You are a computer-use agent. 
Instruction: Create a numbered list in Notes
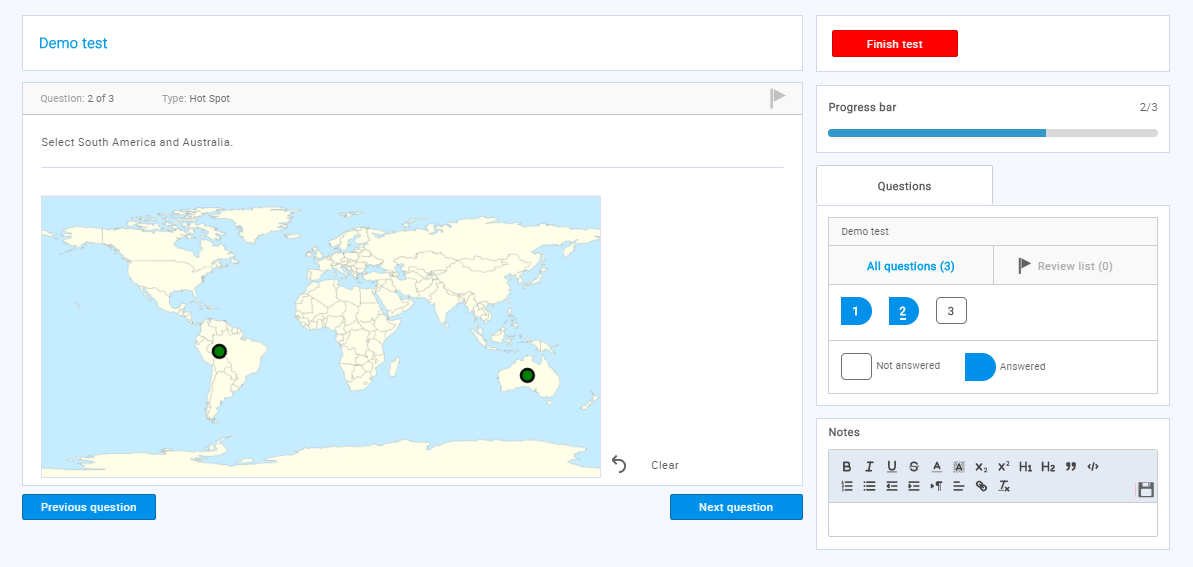(847, 486)
